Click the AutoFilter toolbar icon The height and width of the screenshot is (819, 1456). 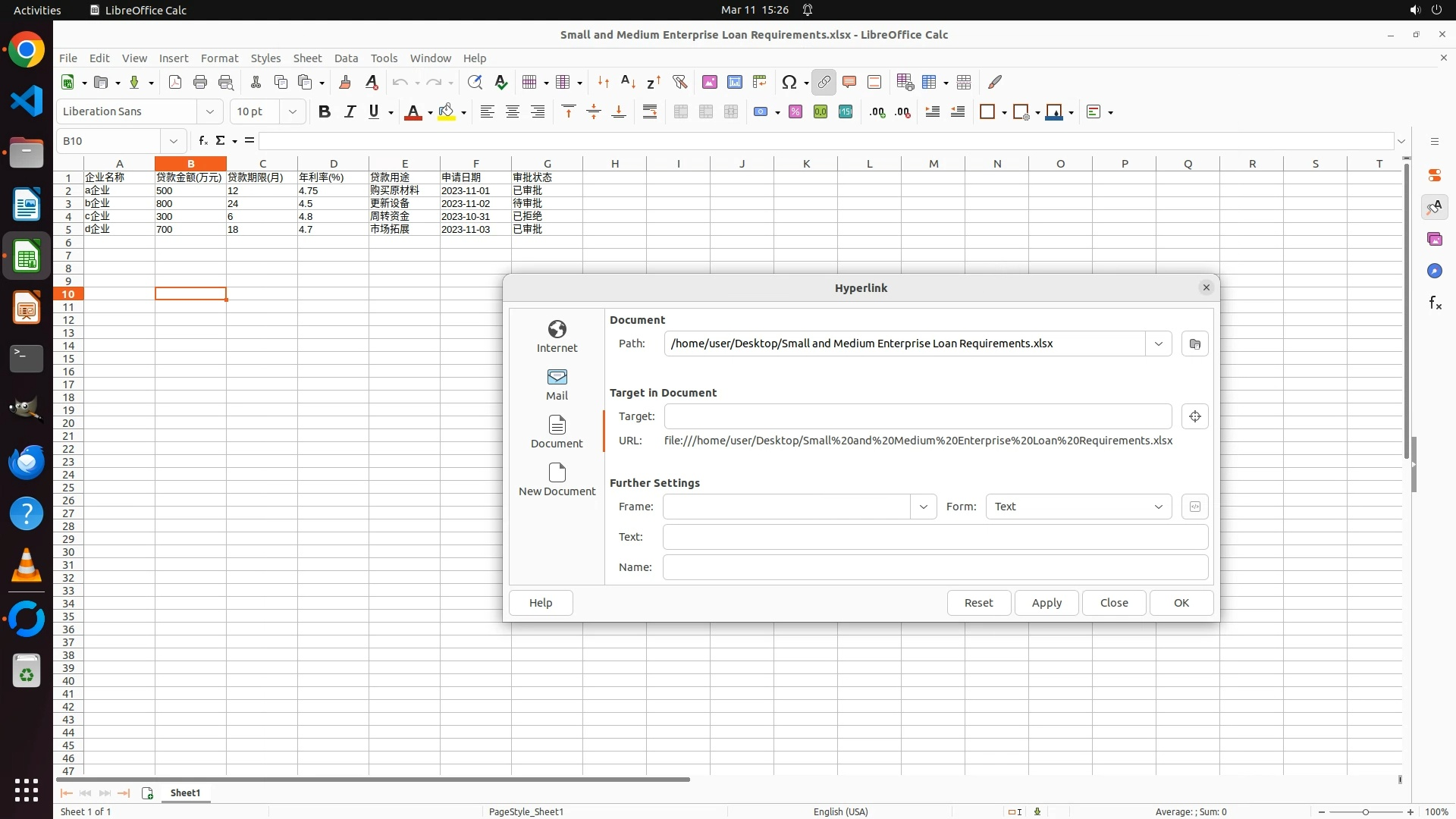(x=679, y=82)
